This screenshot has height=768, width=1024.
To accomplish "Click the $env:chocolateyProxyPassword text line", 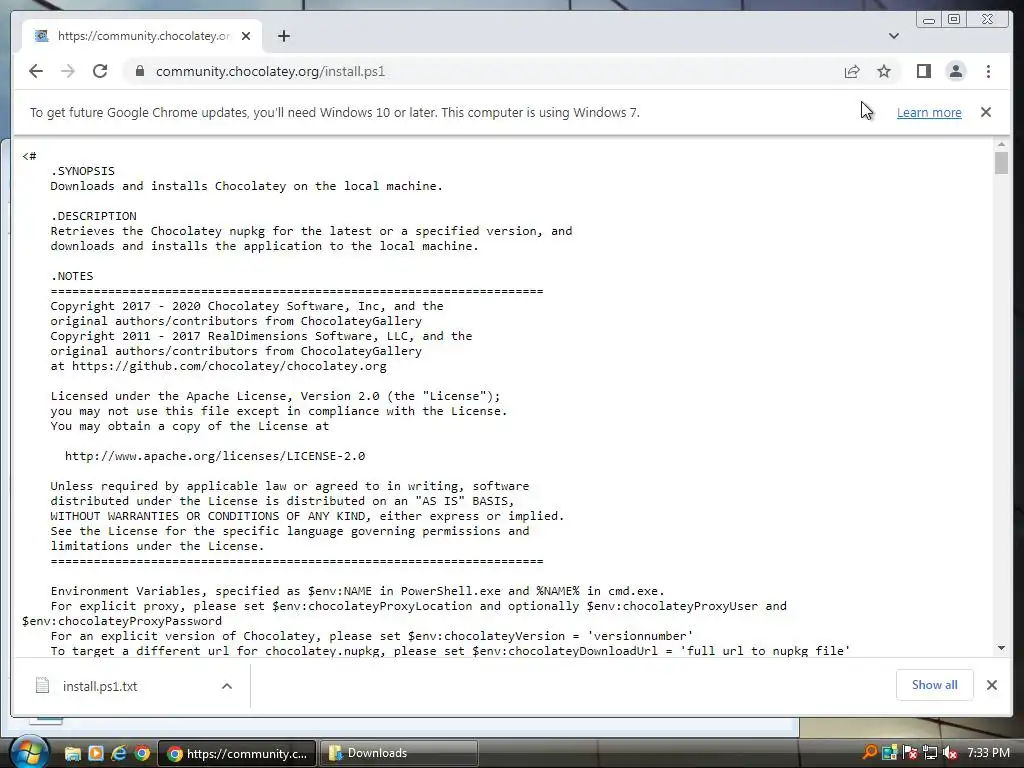I will coord(122,621).
